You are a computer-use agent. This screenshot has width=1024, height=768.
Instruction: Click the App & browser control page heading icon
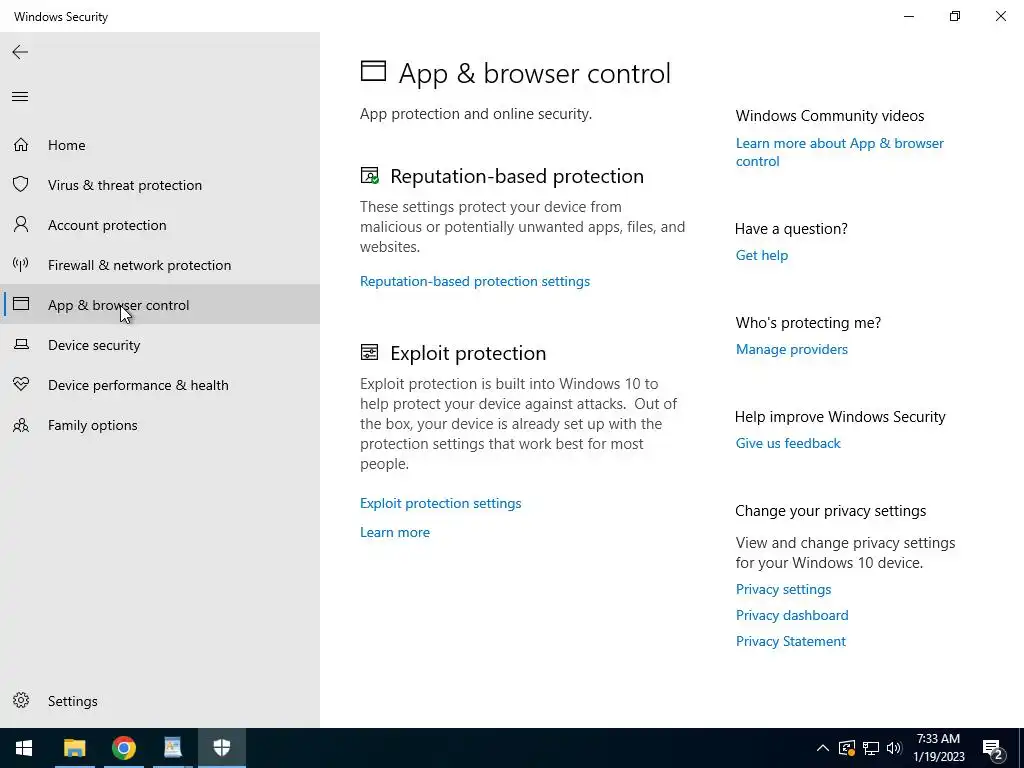click(x=374, y=71)
